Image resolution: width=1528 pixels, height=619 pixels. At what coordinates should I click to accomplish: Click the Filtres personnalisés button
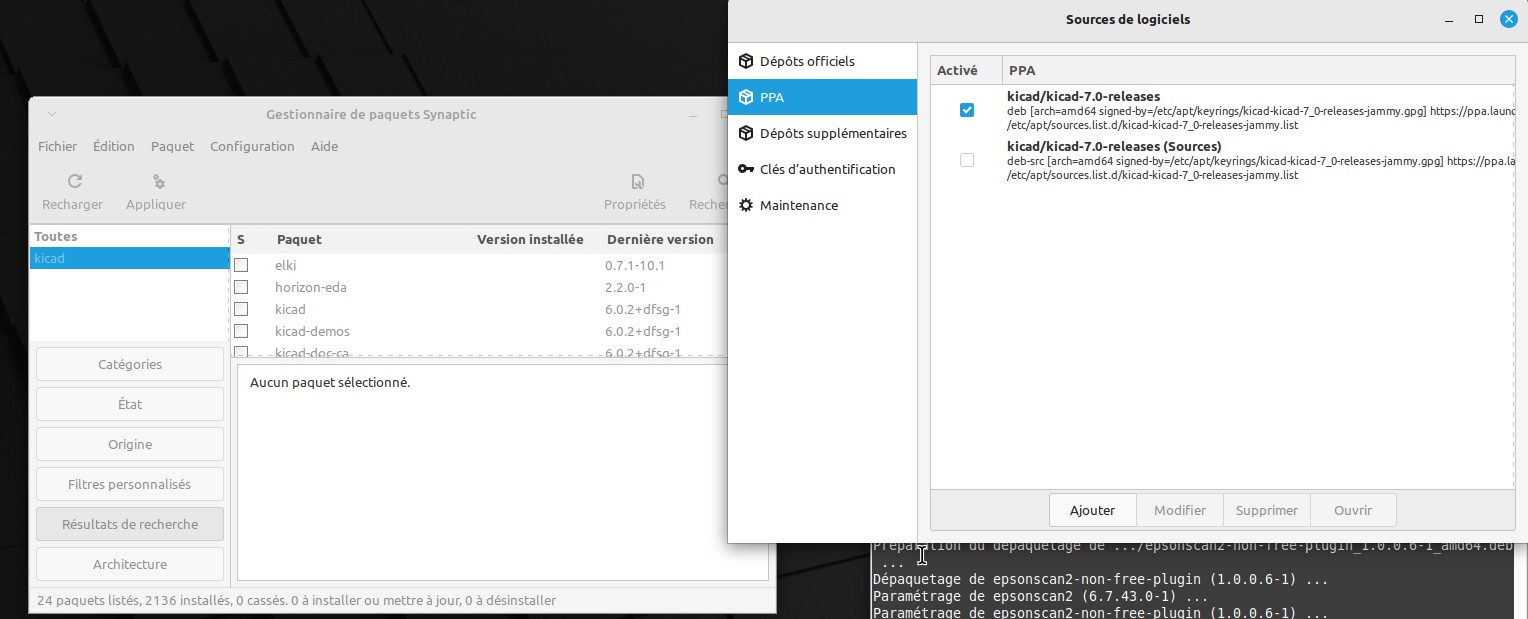[x=130, y=484]
